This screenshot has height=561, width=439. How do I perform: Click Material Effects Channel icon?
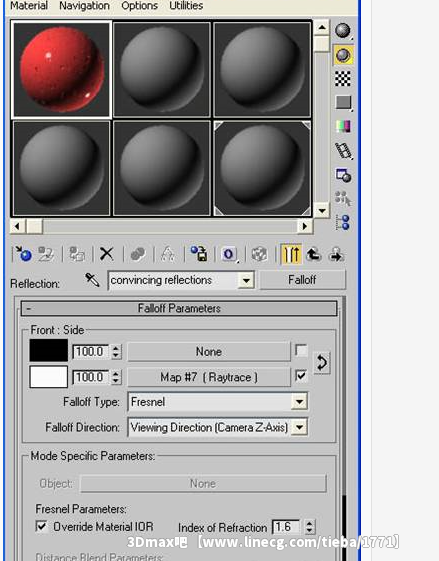pyautogui.click(x=229, y=254)
